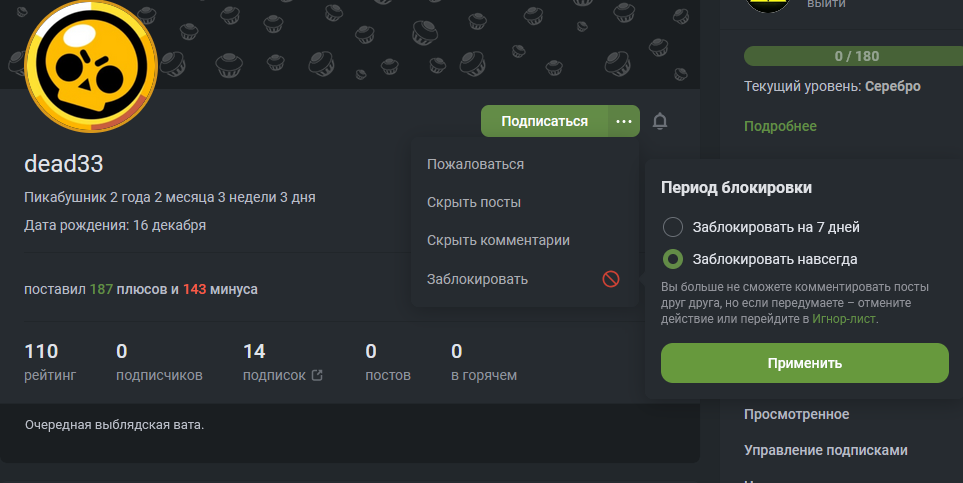This screenshot has width=963, height=483.
Task: Click the Подписаться button
Action: tap(544, 121)
